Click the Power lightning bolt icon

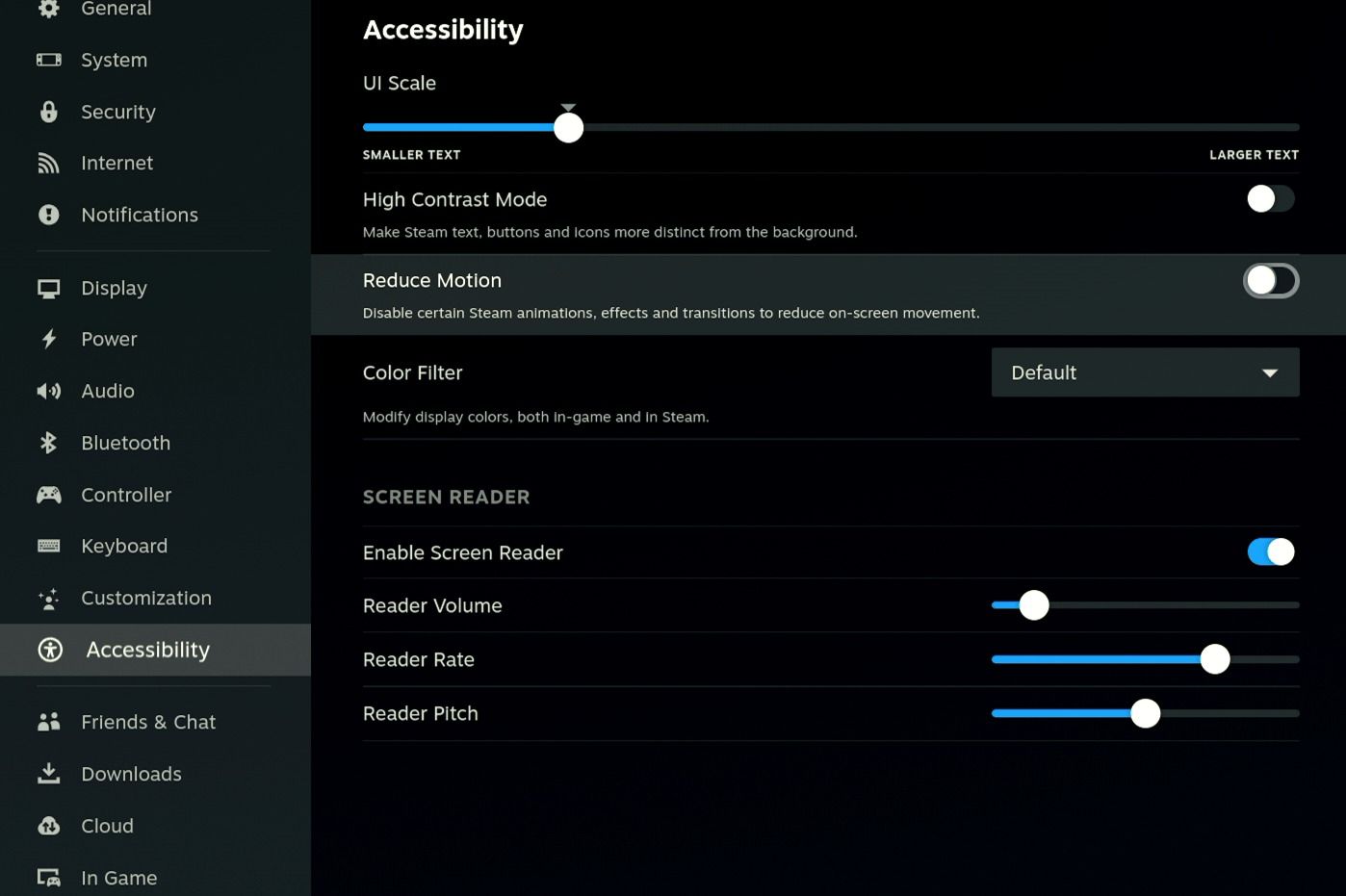[48, 339]
